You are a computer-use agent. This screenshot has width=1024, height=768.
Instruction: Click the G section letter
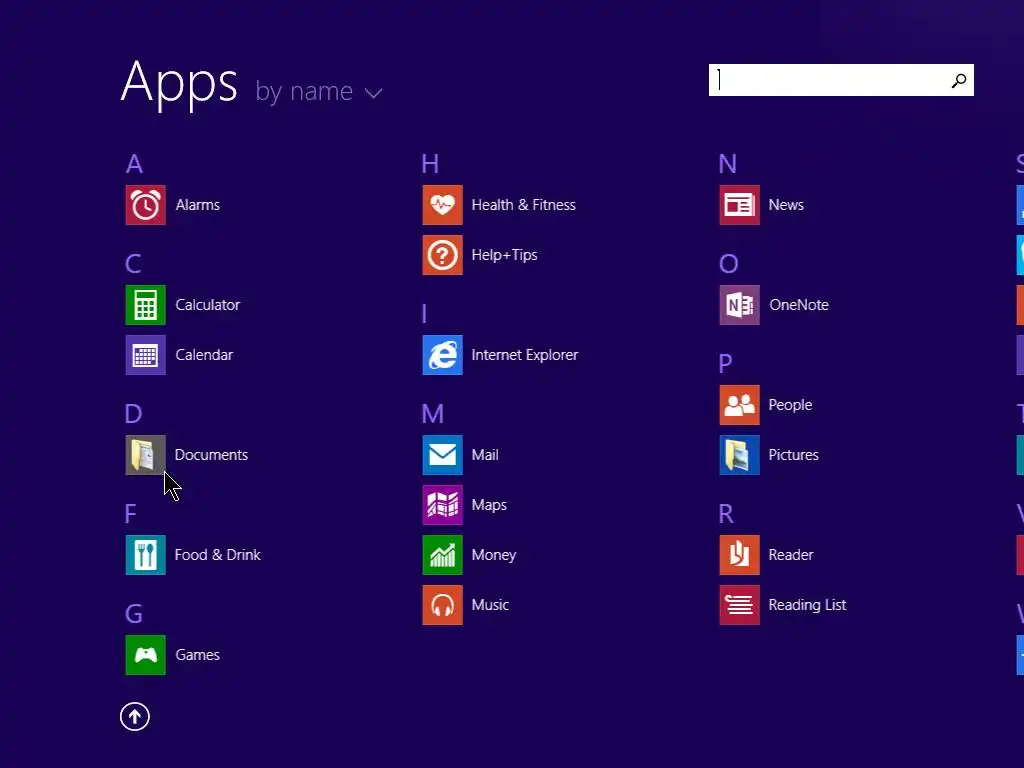[134, 614]
